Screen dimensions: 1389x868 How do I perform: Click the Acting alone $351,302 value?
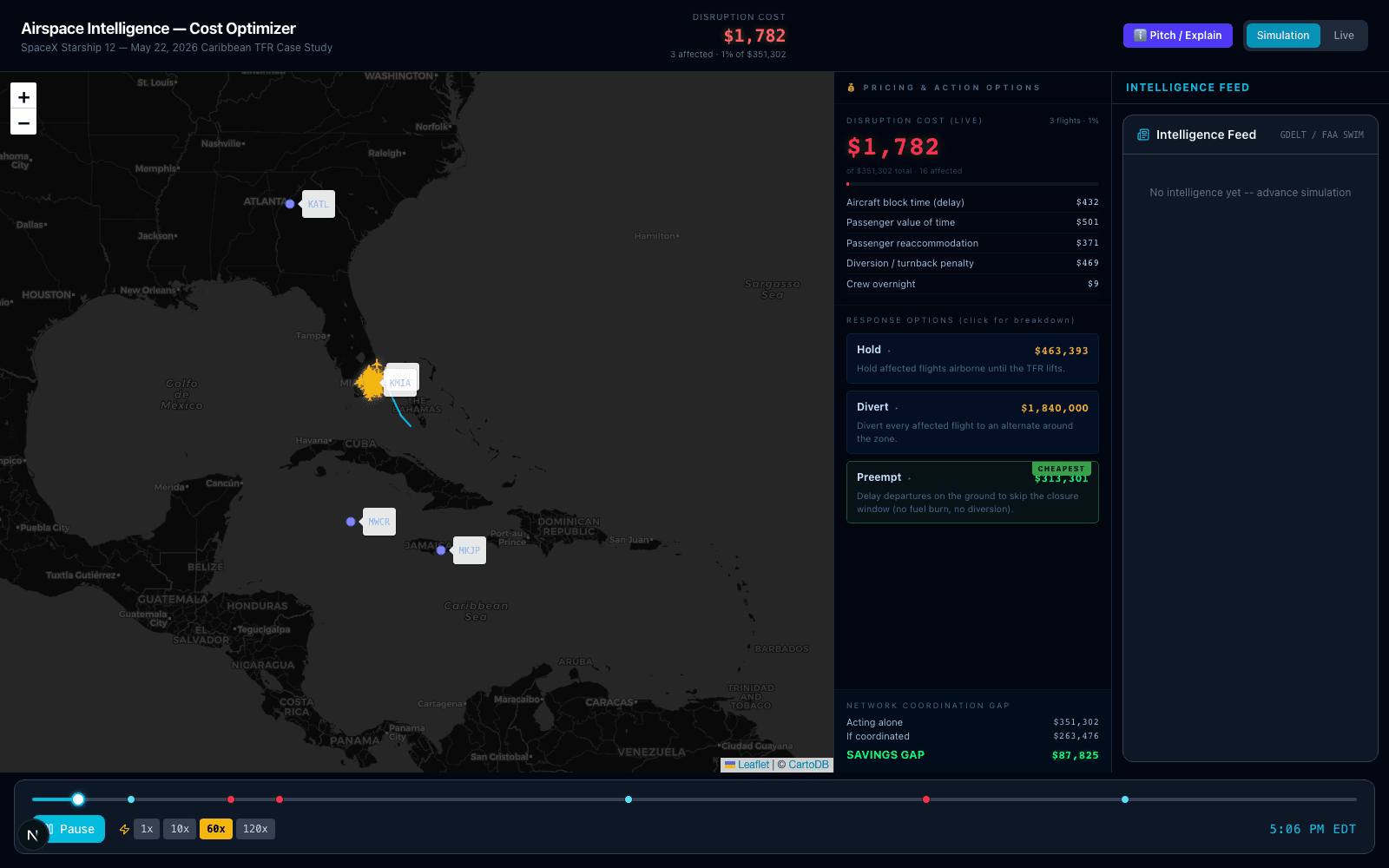click(1076, 722)
